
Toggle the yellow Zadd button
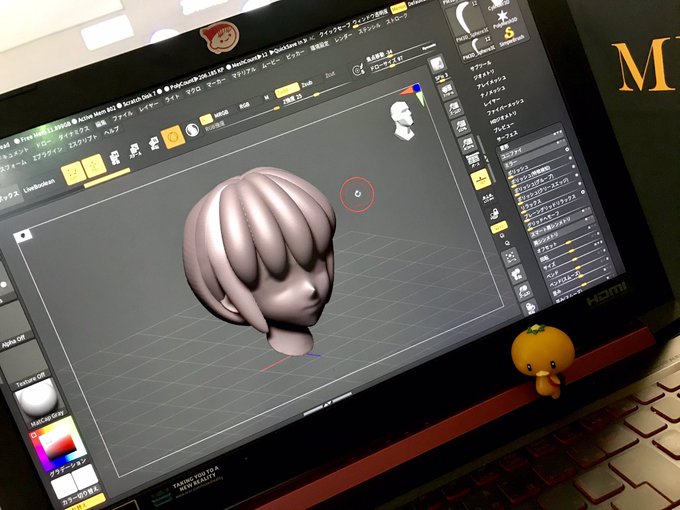(x=287, y=90)
